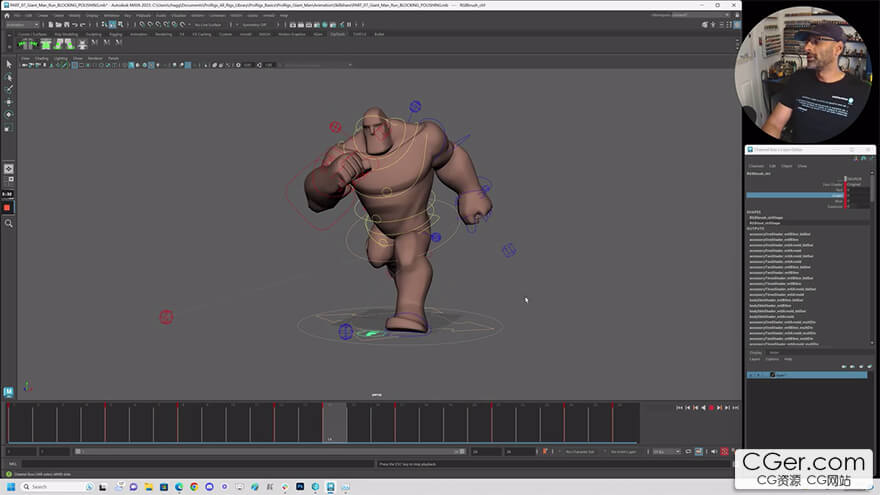Pick the Rotate tool in toolbox
This screenshot has width=880, height=495.
tap(8, 114)
